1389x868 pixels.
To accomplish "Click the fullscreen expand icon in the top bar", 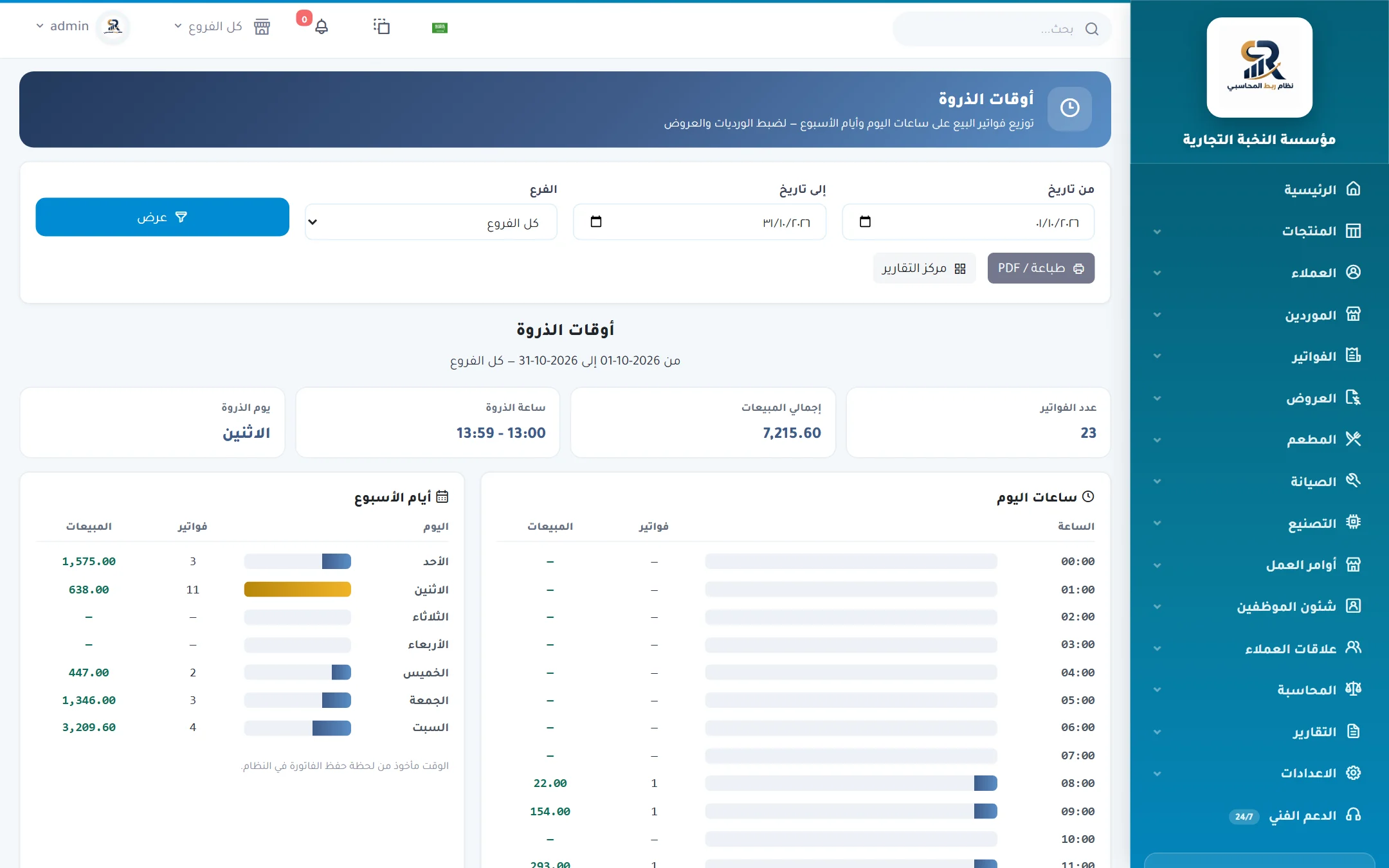I will pos(381,26).
